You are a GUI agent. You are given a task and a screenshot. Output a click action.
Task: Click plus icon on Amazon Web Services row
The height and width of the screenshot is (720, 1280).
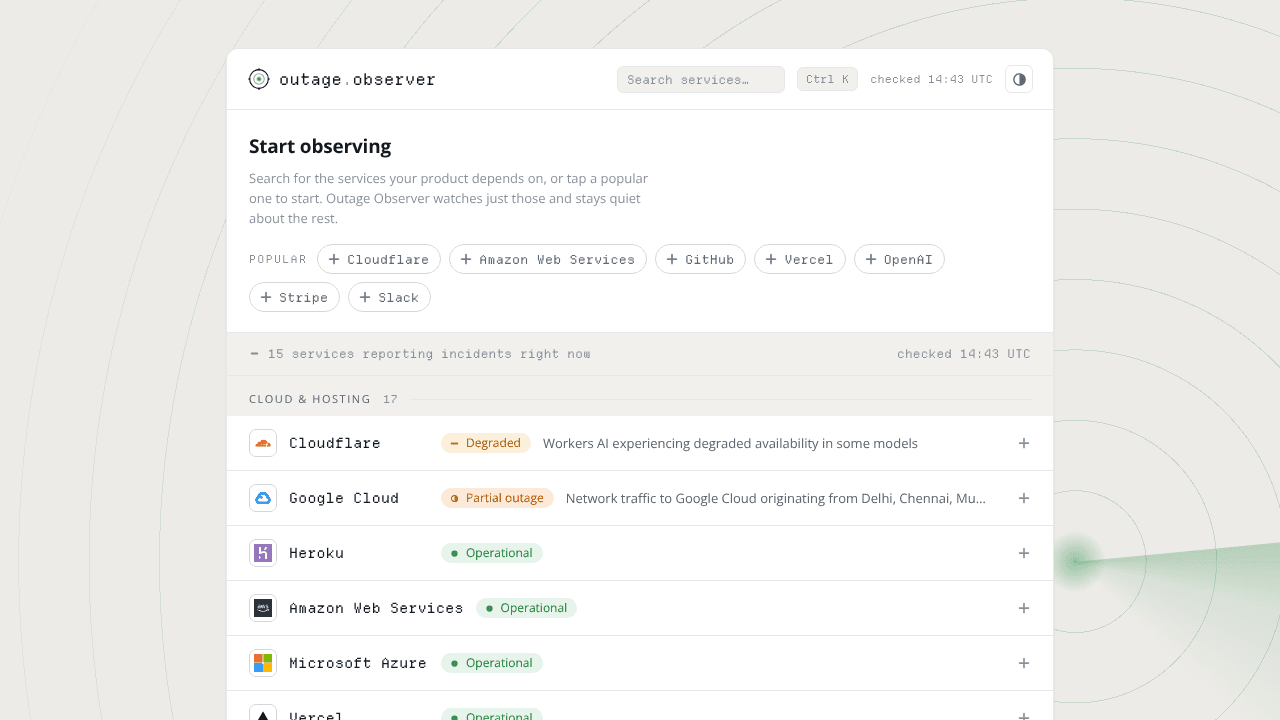click(1024, 608)
